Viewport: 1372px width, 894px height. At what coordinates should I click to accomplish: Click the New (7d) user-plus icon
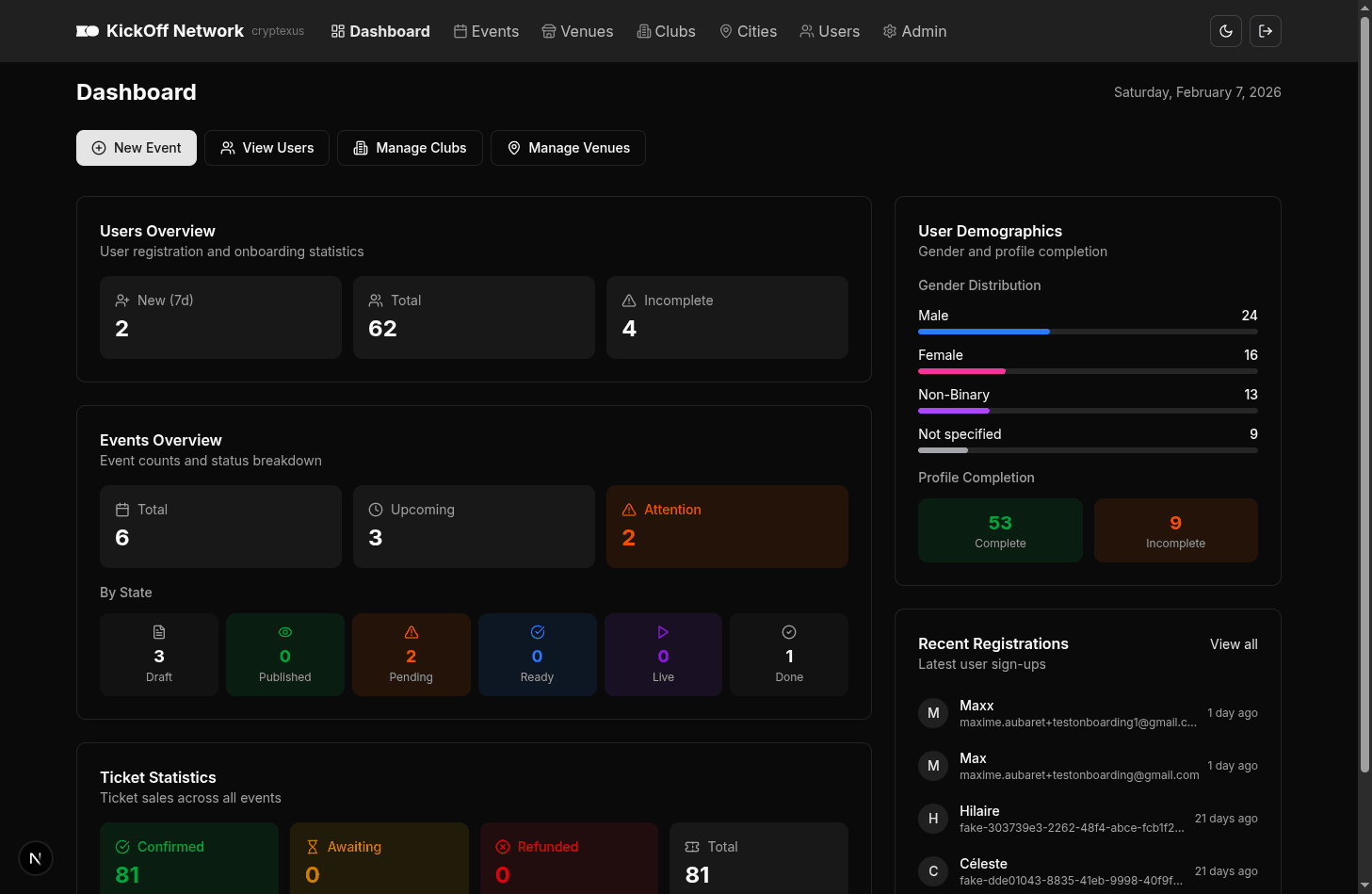[x=122, y=301]
